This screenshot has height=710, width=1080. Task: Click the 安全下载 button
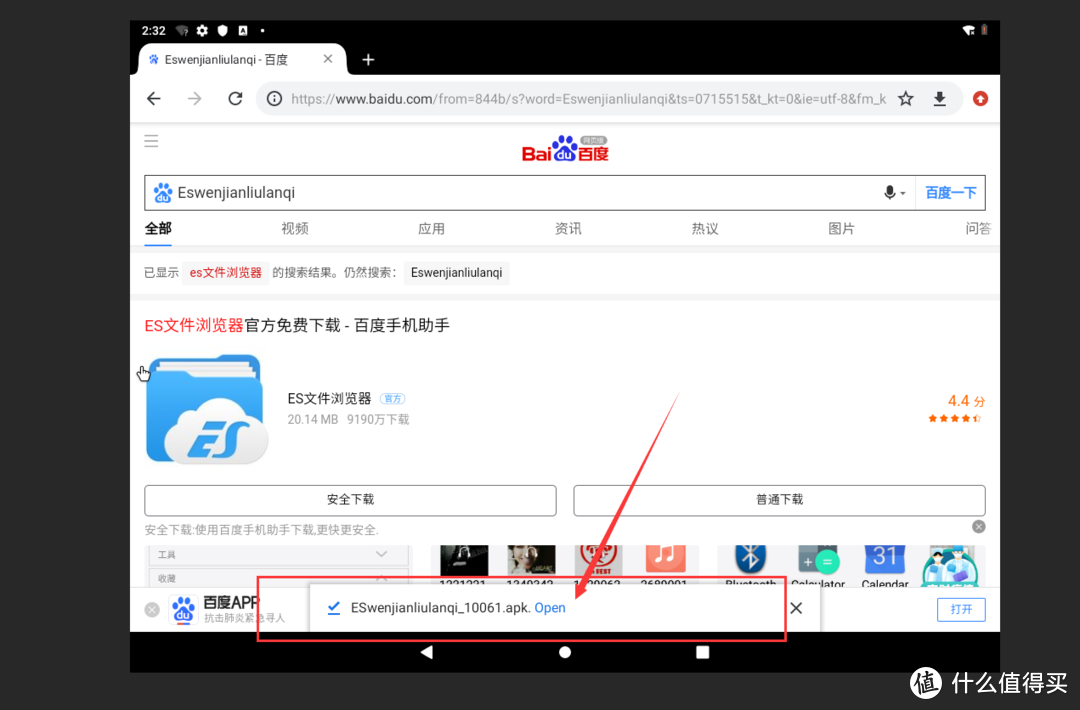pos(350,500)
